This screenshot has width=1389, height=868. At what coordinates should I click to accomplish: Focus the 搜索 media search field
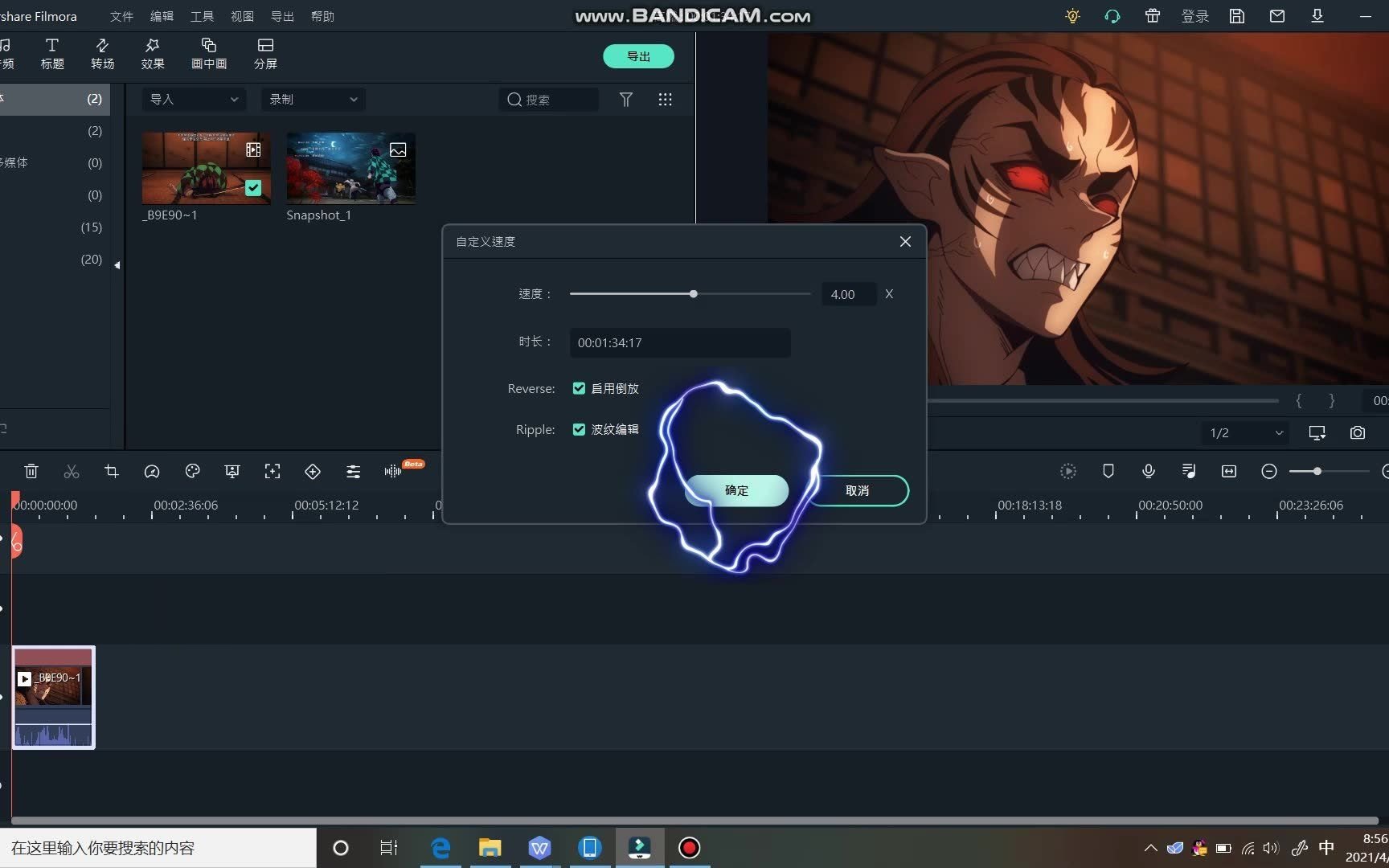click(548, 100)
